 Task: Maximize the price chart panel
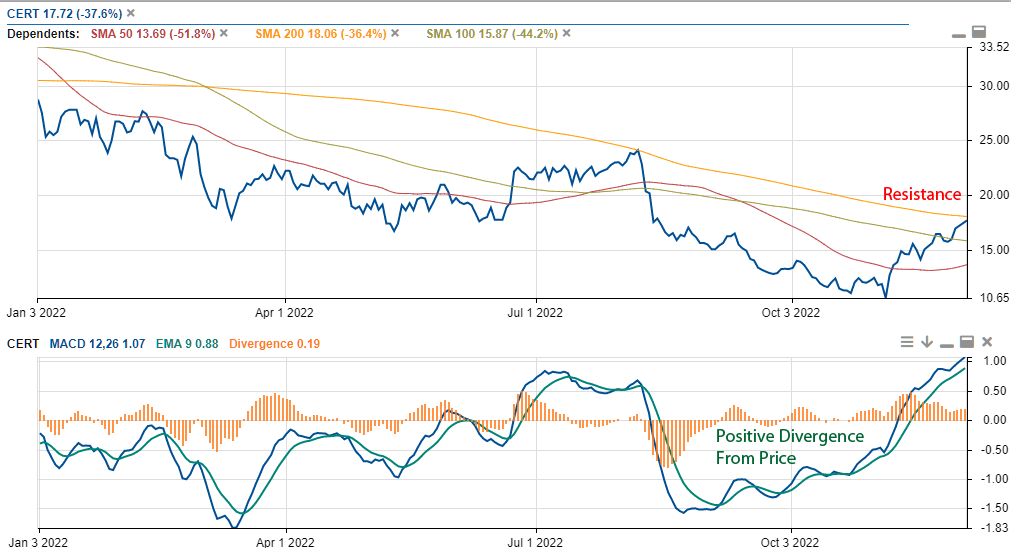pyautogui.click(x=979, y=32)
